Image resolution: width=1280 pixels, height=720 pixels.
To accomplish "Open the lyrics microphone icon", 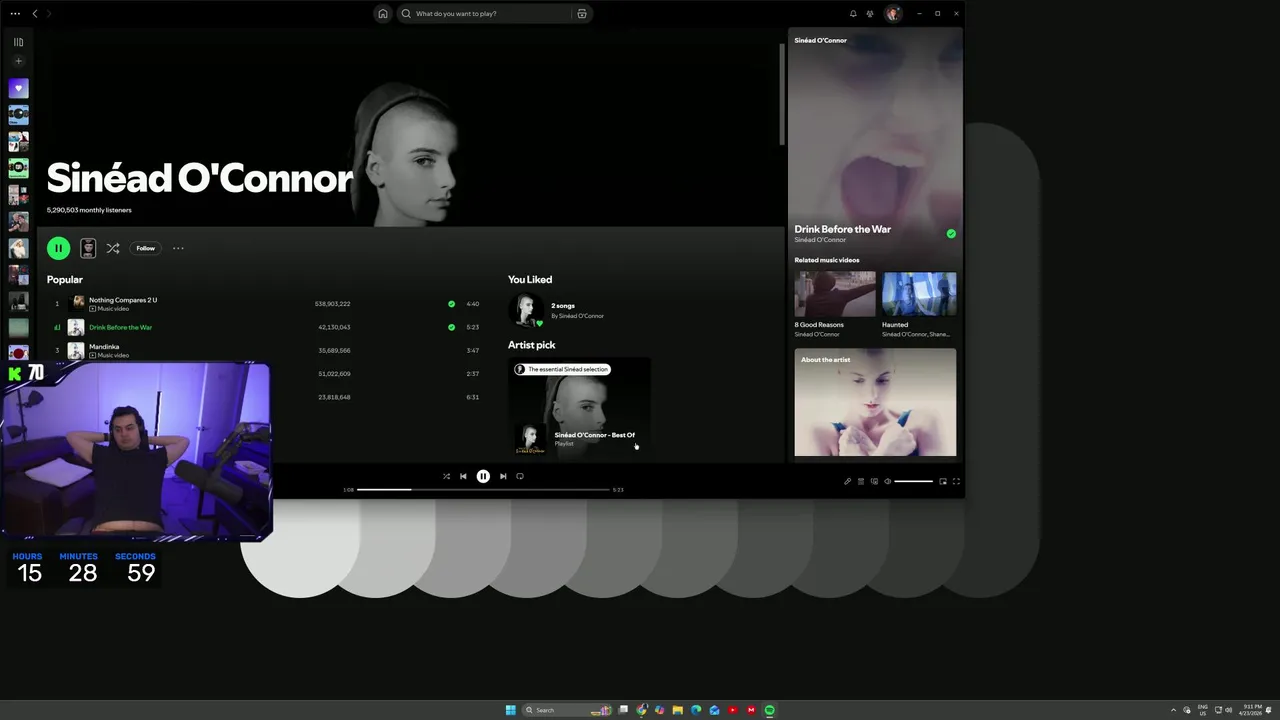I will coord(847,481).
